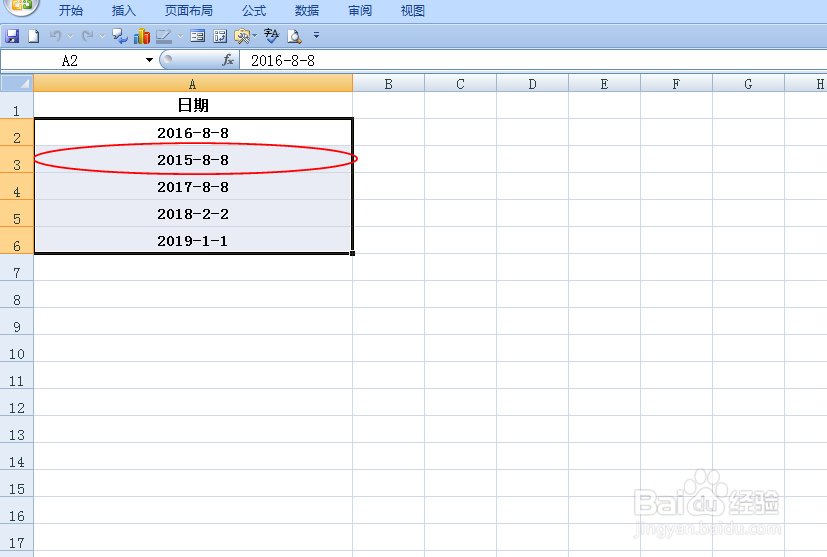Select row 7 header
Screen dimensions: 827x557
[17, 268]
